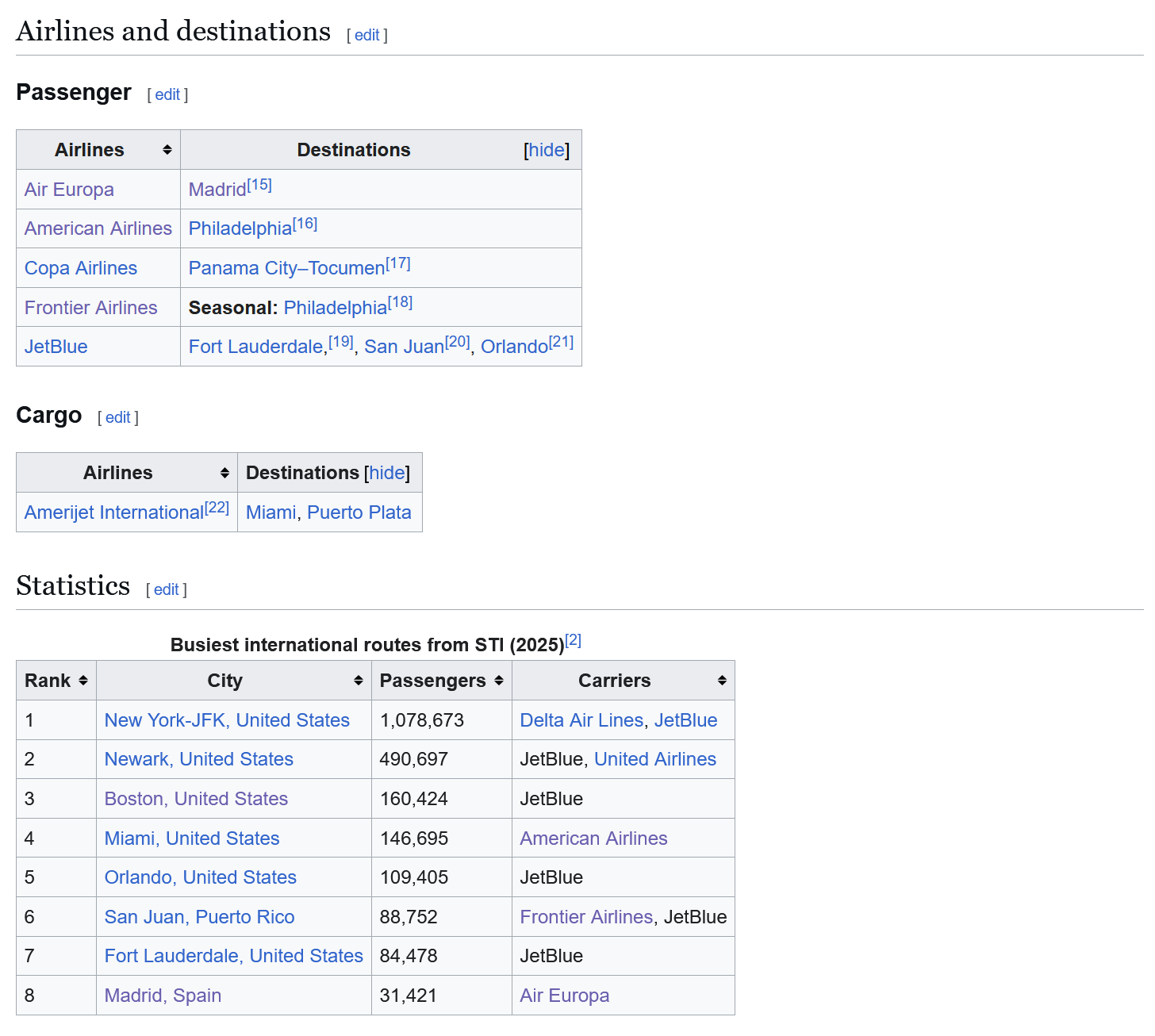
Task: Edit the Cargo subsection
Action: [118, 417]
